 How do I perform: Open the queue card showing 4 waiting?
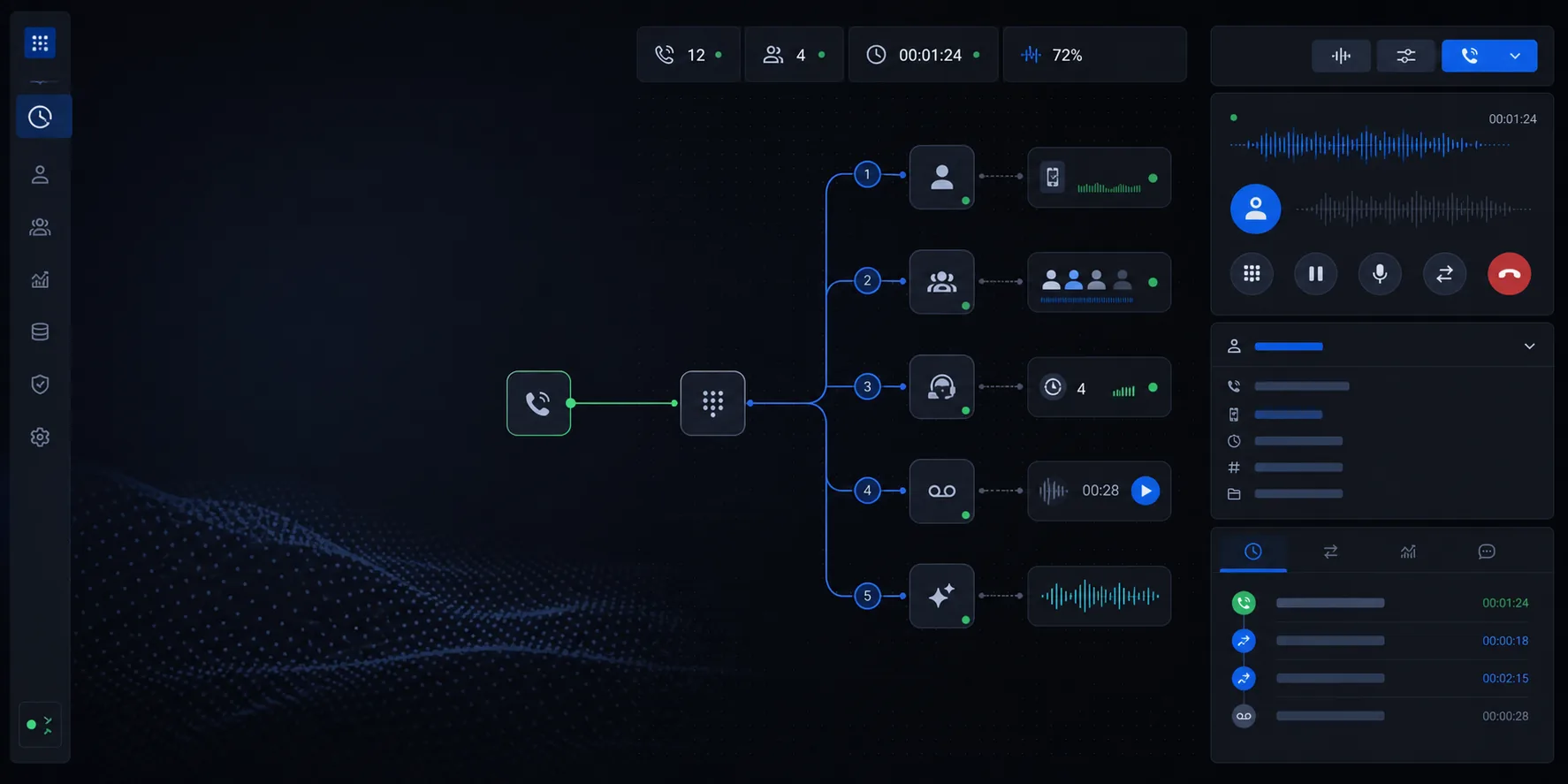(x=1099, y=387)
